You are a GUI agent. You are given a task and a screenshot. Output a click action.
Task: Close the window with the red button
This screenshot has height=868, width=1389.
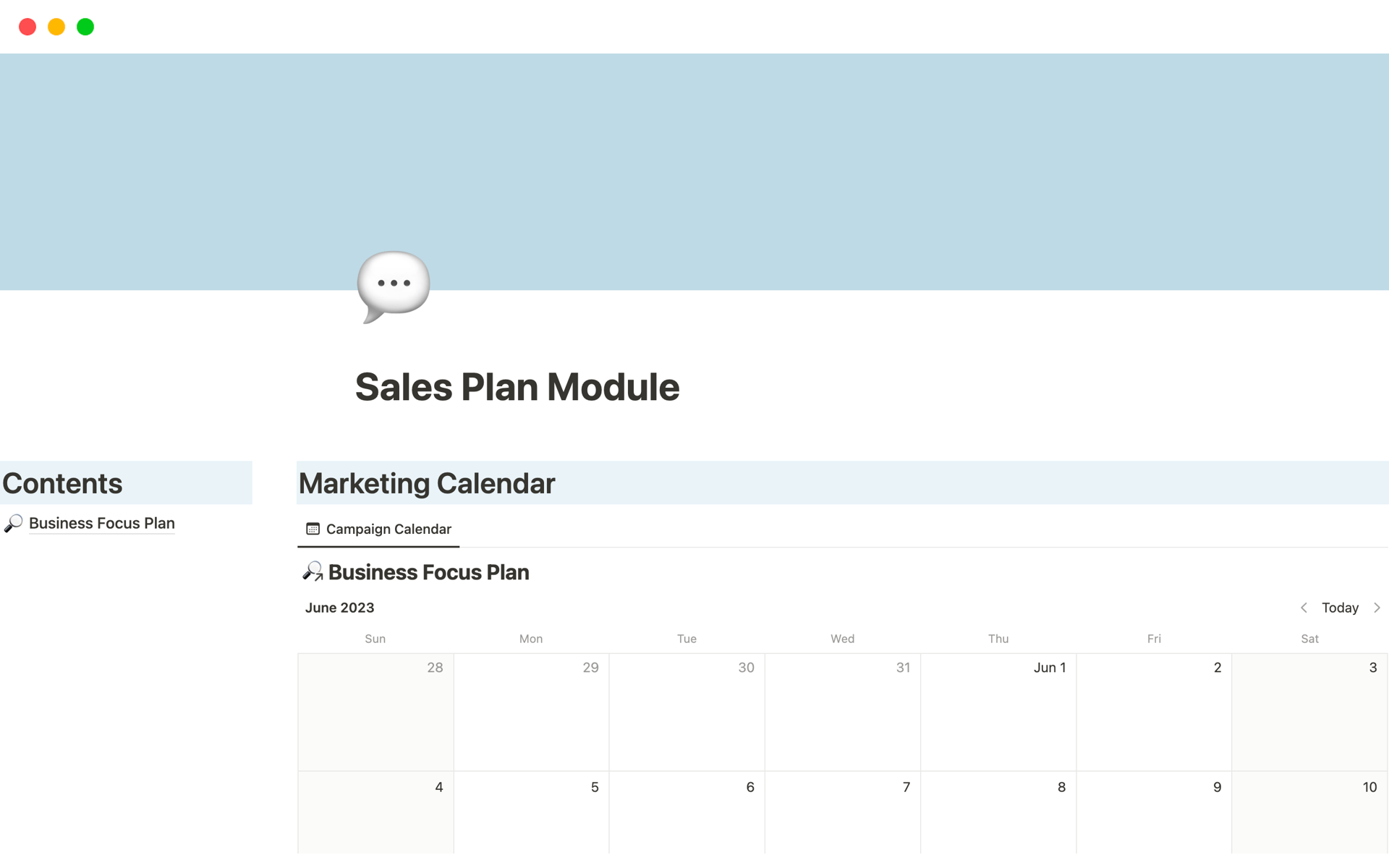pyautogui.click(x=27, y=27)
